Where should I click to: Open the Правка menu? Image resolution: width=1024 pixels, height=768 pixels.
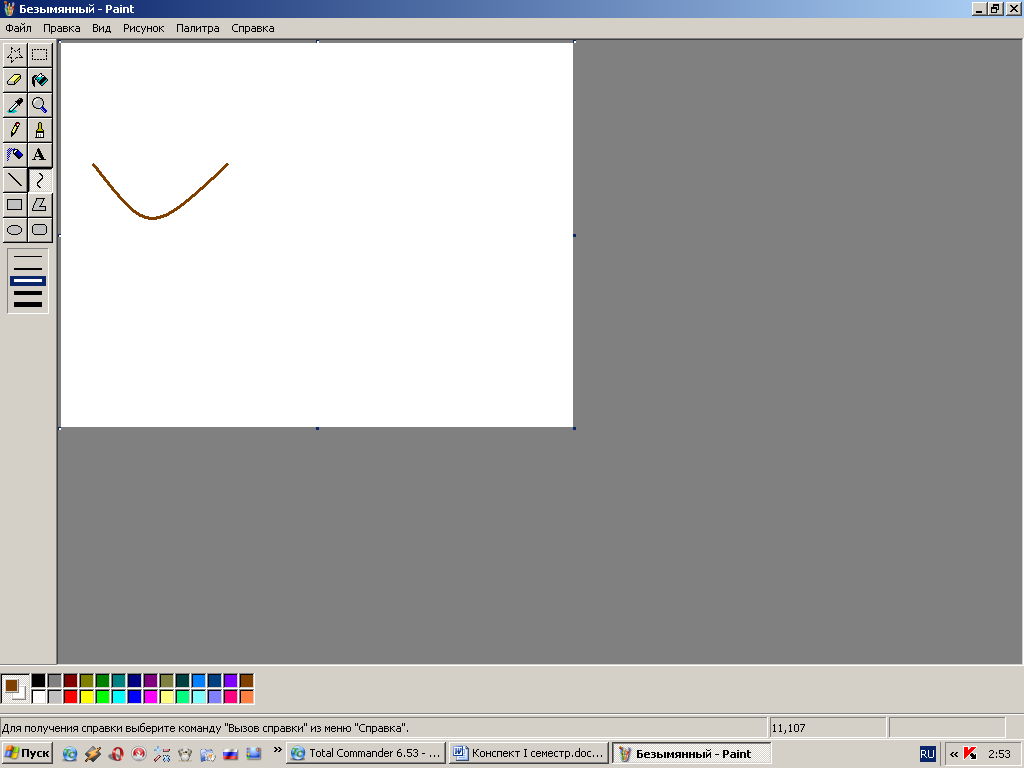point(61,28)
